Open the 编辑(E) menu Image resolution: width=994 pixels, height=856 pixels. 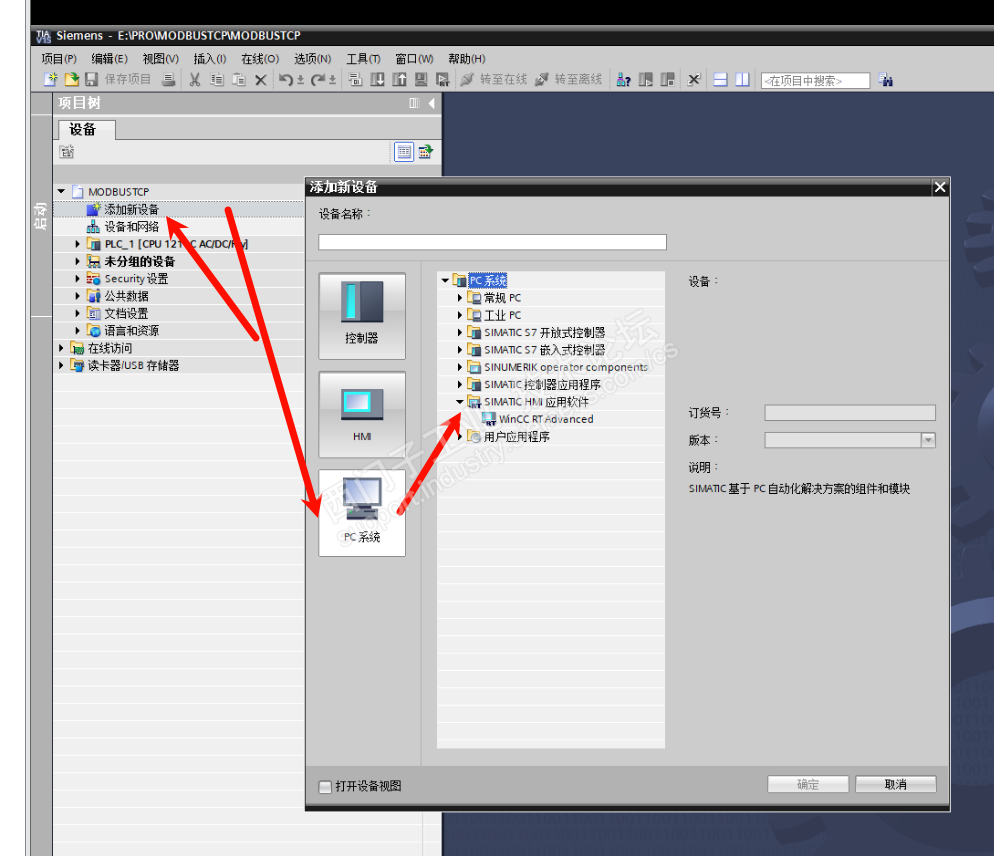pyautogui.click(x=109, y=58)
